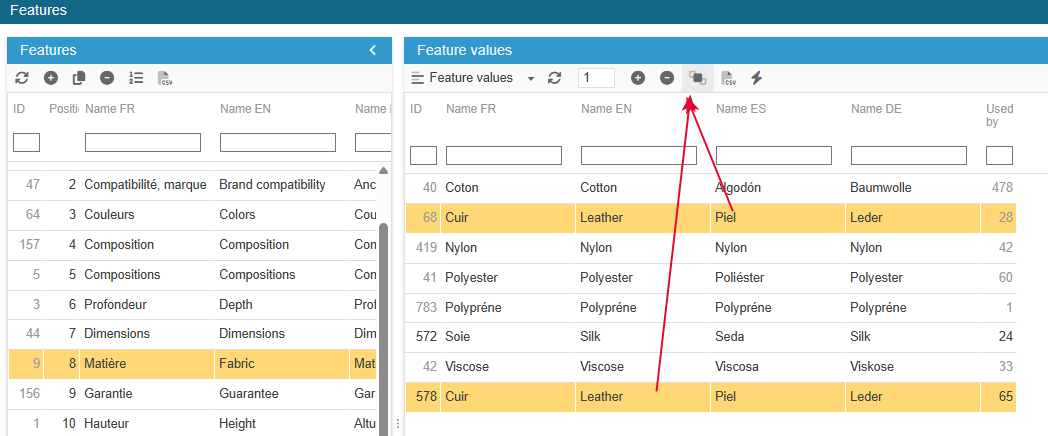Add a new feature value
Image resolution: width=1048 pixels, height=436 pixels.
pos(638,78)
